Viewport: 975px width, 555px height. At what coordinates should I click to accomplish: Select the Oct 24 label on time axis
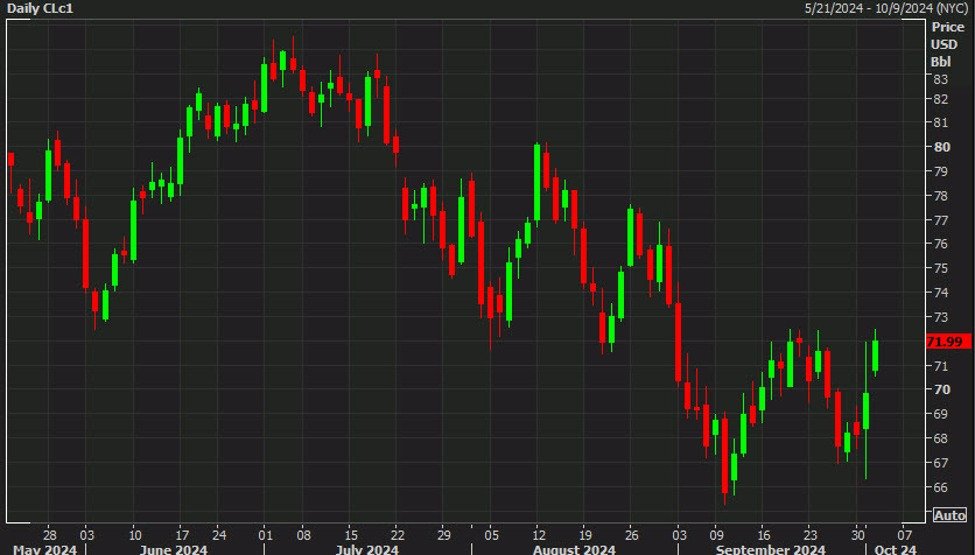[894, 549]
